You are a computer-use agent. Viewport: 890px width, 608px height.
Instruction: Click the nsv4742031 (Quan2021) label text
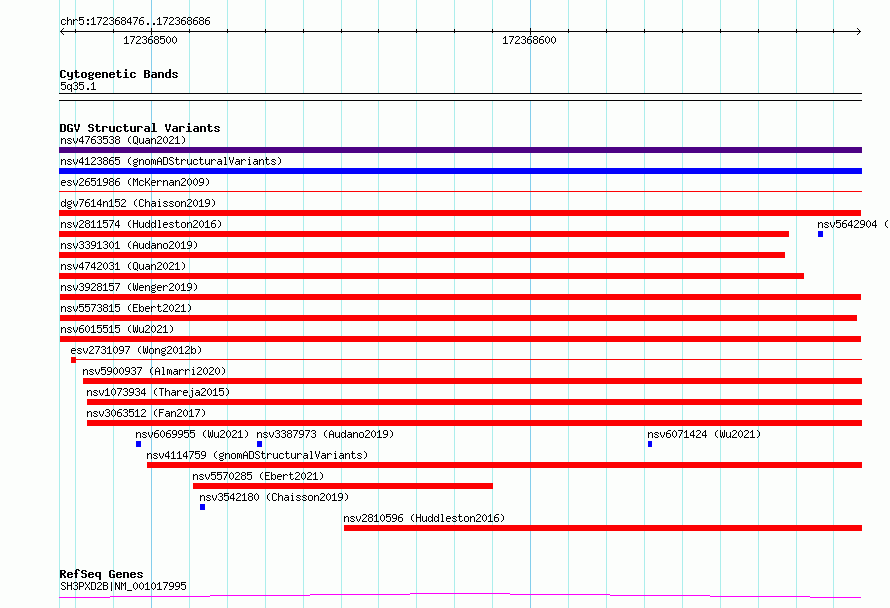click(123, 266)
